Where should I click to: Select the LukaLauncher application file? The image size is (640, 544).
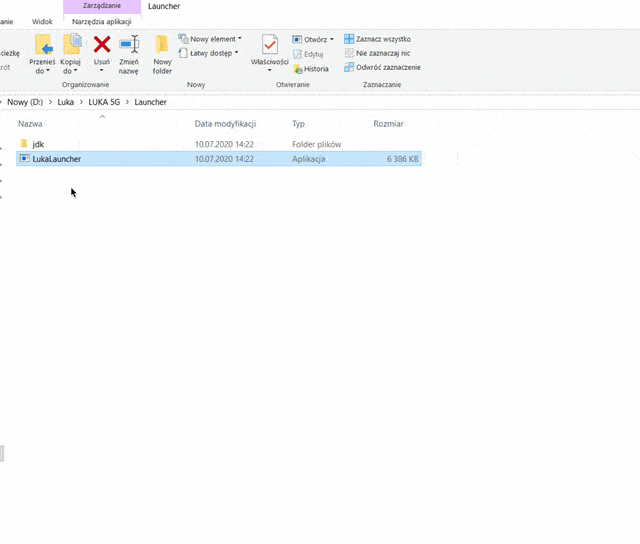click(x=219, y=159)
